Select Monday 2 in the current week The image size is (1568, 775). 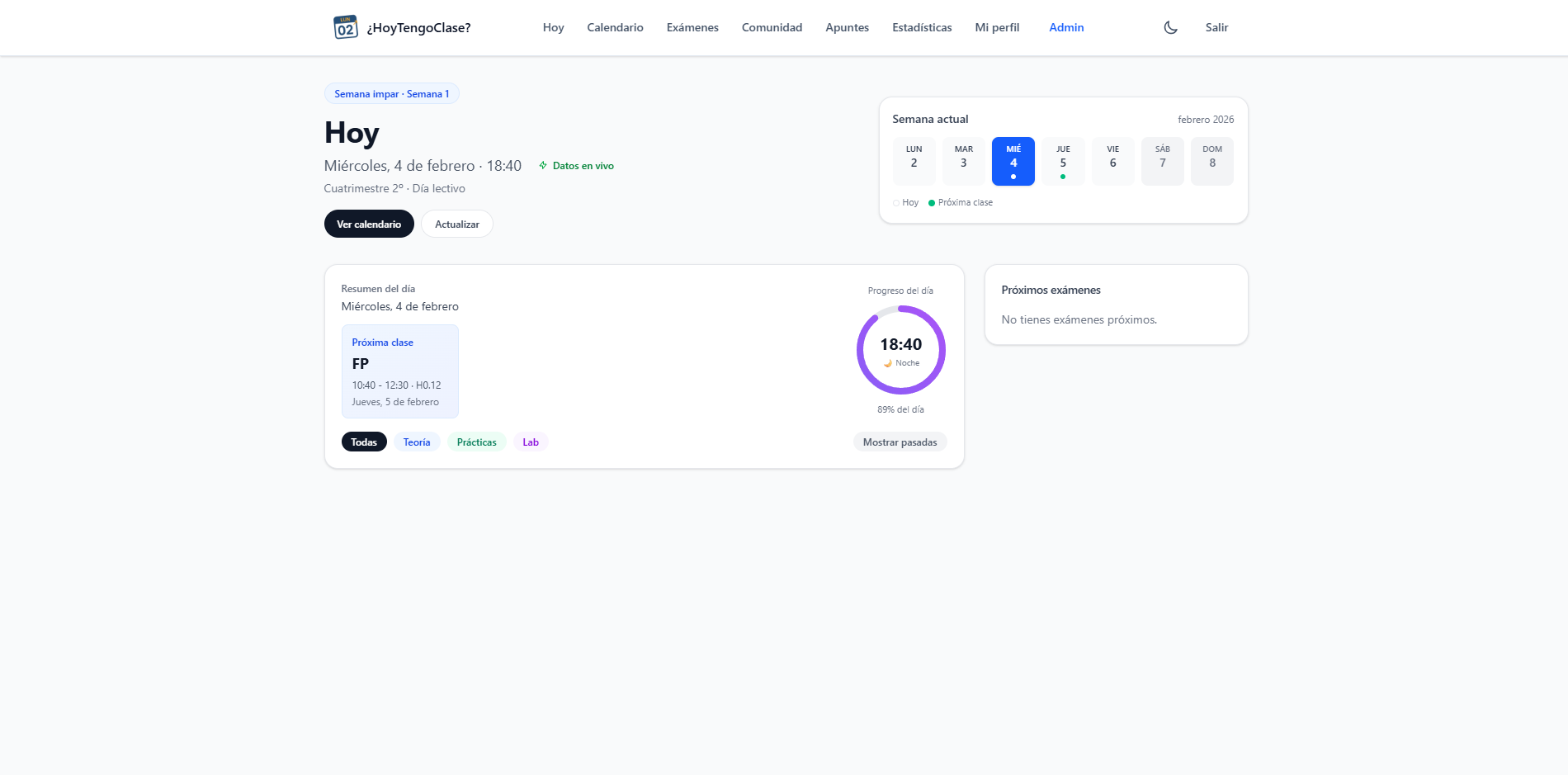point(914,161)
